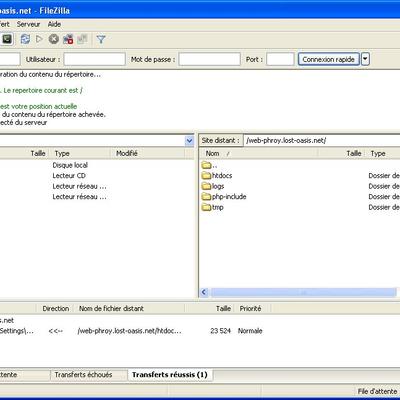Click the Normale priority value
Image resolution: width=400 pixels, height=400 pixels.
pos(250,331)
